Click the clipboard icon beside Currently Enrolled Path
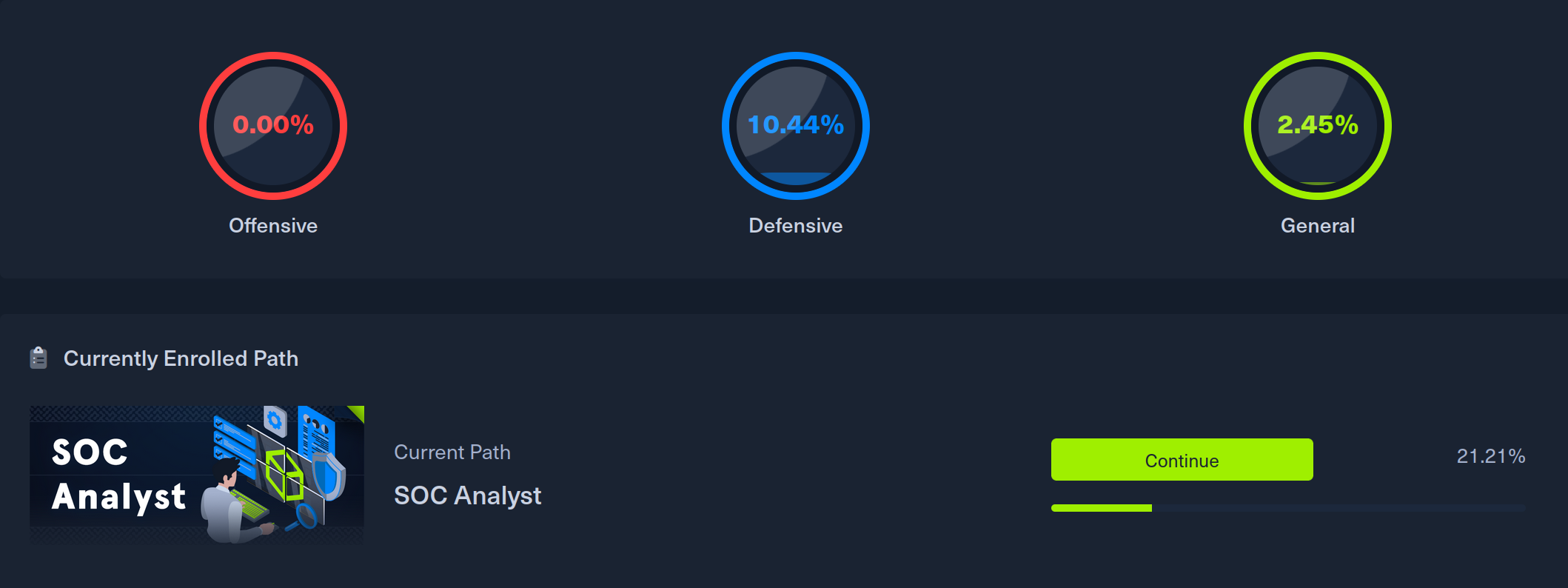 click(38, 358)
